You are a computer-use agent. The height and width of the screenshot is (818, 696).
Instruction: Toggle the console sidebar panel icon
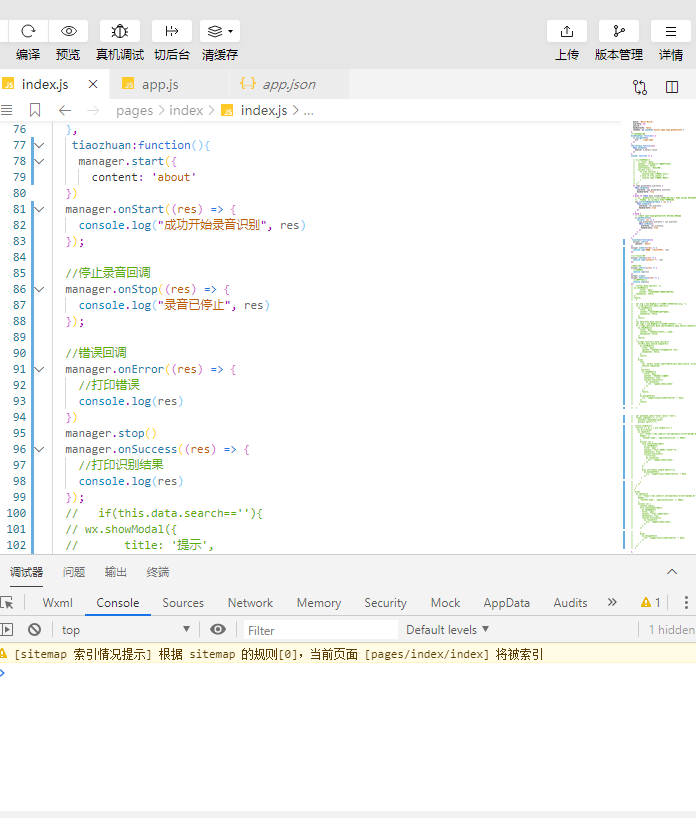tap(8, 629)
